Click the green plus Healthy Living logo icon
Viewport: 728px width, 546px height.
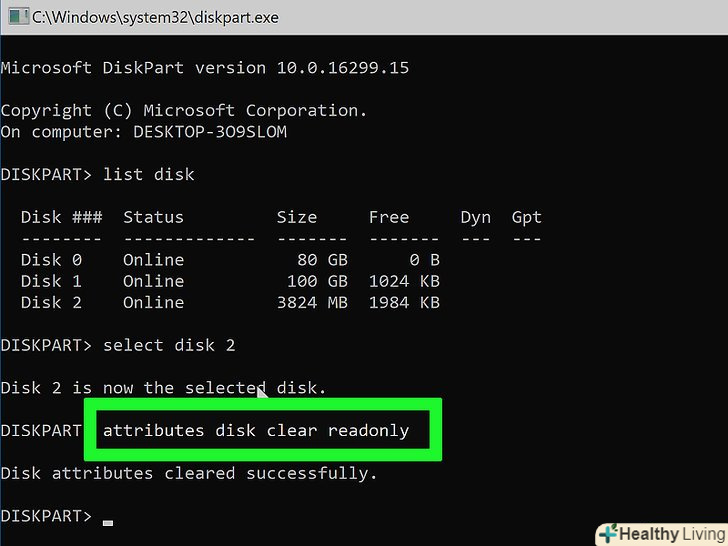608,533
